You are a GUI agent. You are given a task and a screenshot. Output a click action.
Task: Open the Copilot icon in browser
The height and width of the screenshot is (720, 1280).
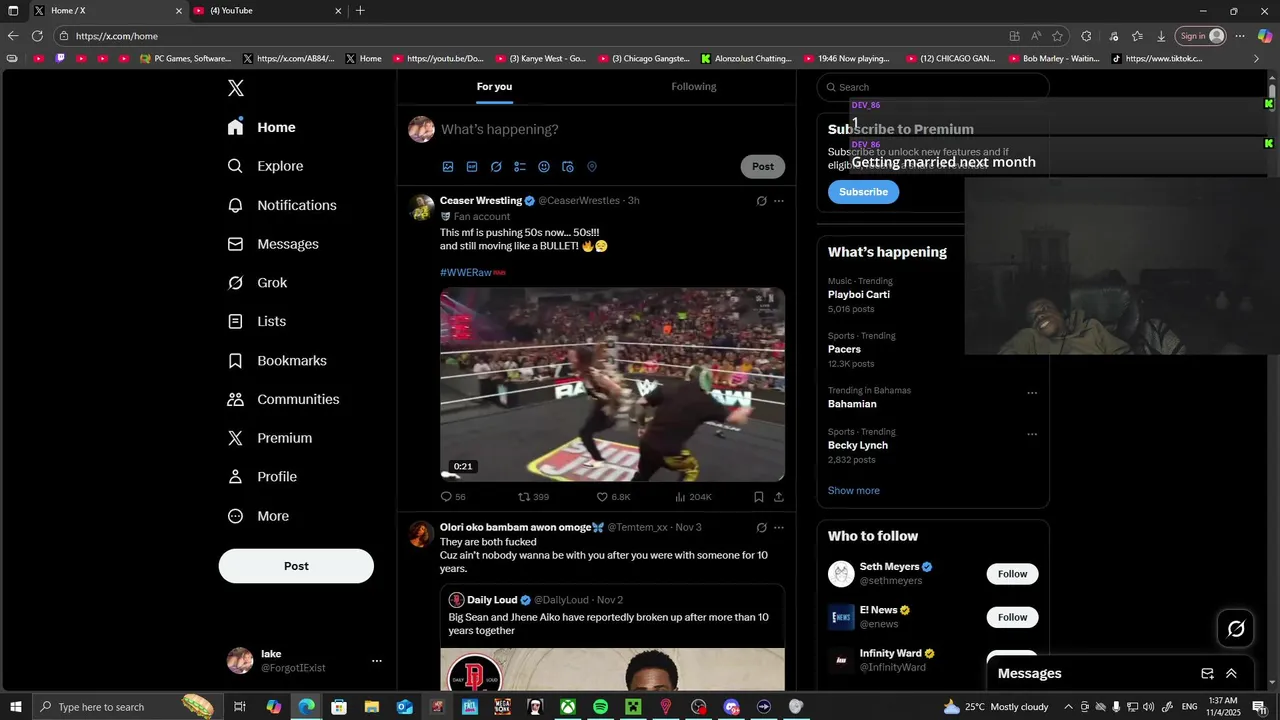(1265, 36)
